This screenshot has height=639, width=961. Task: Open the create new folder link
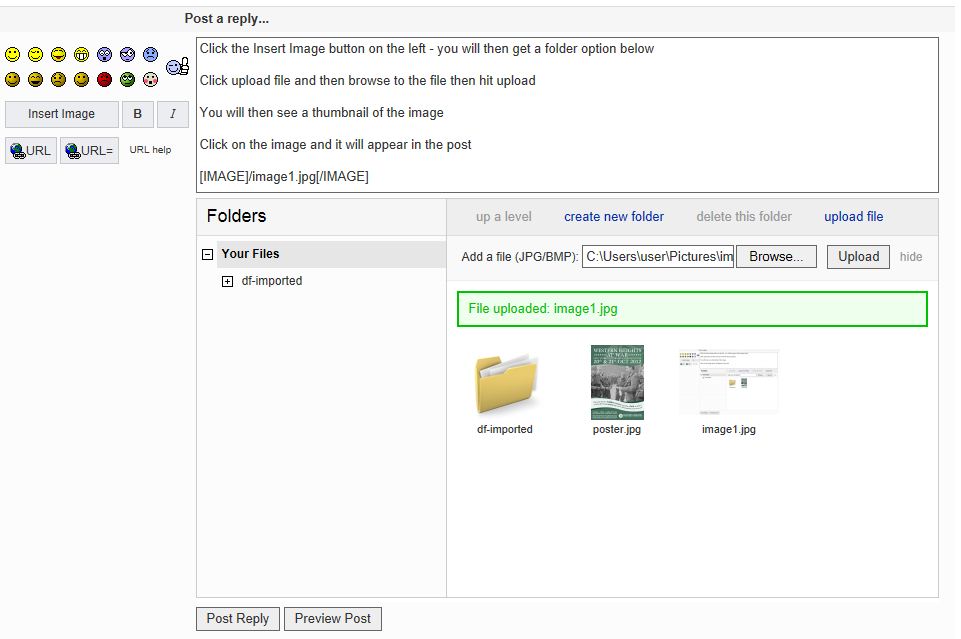tap(613, 217)
